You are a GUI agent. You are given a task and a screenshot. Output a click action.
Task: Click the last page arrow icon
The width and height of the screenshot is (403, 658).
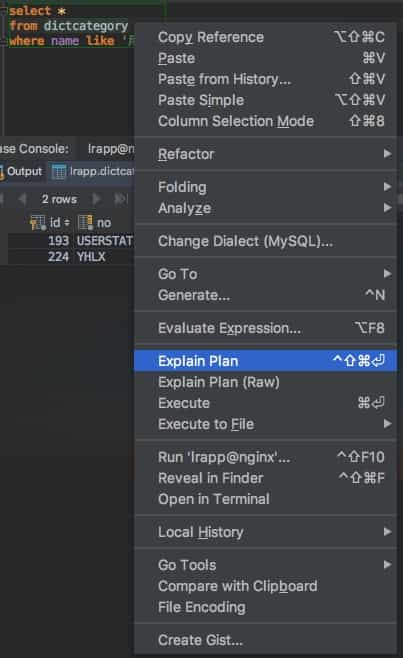tap(120, 199)
